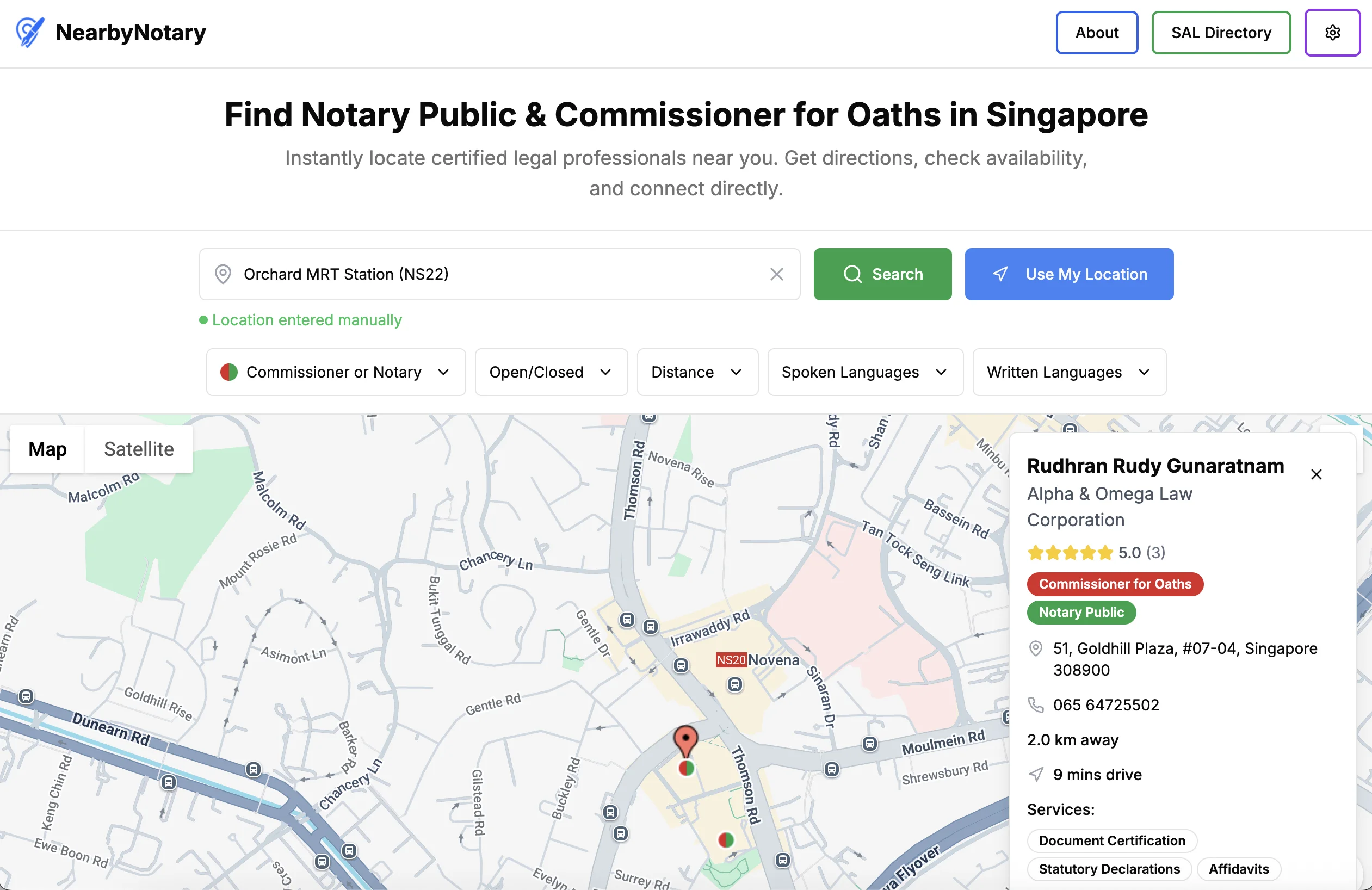Viewport: 1372px width, 890px height.
Task: Click the phone number 065 64725502
Action: coord(1105,705)
